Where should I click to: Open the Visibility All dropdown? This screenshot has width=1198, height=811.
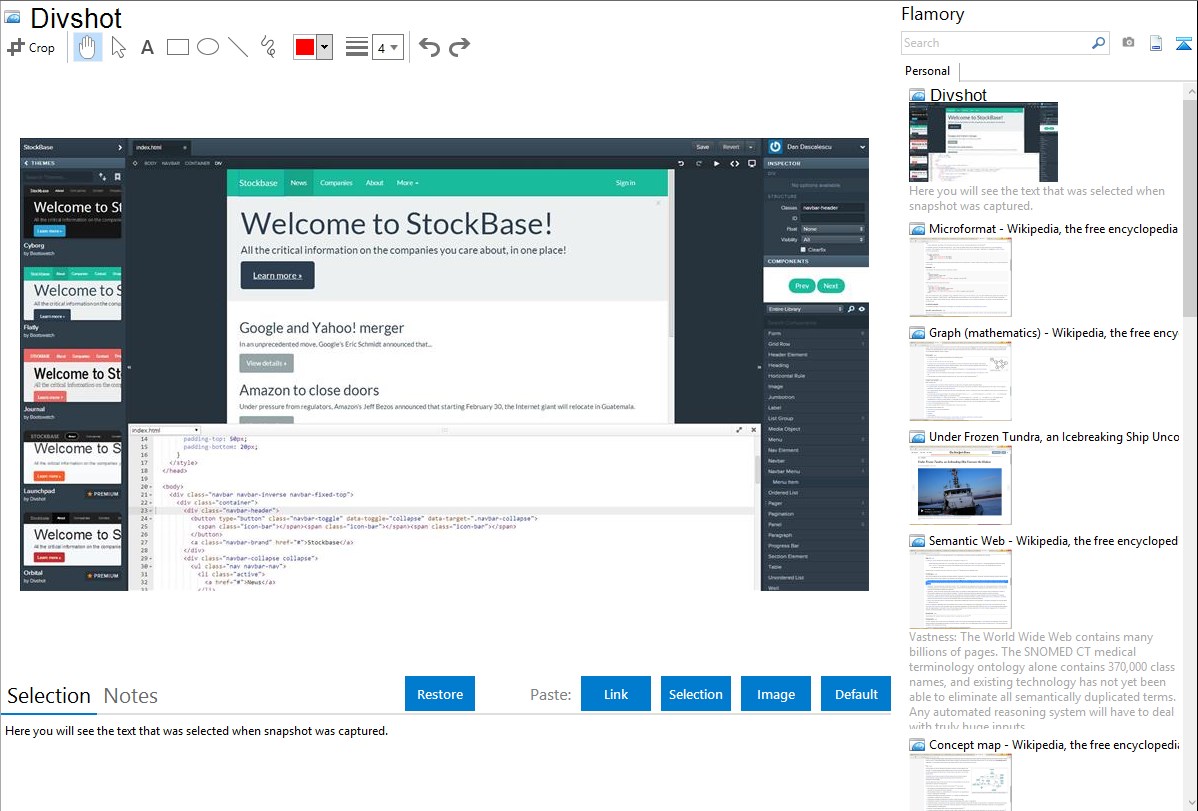pos(833,239)
